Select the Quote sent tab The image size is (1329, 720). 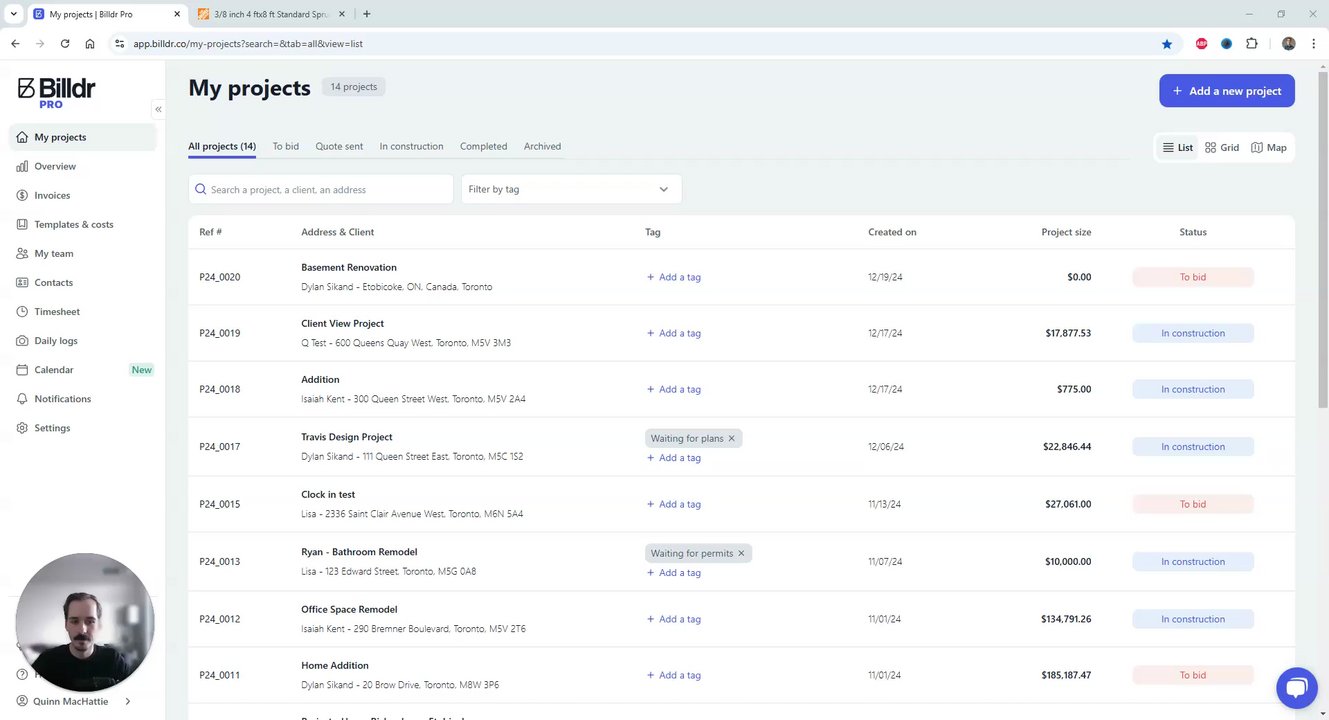point(339,146)
